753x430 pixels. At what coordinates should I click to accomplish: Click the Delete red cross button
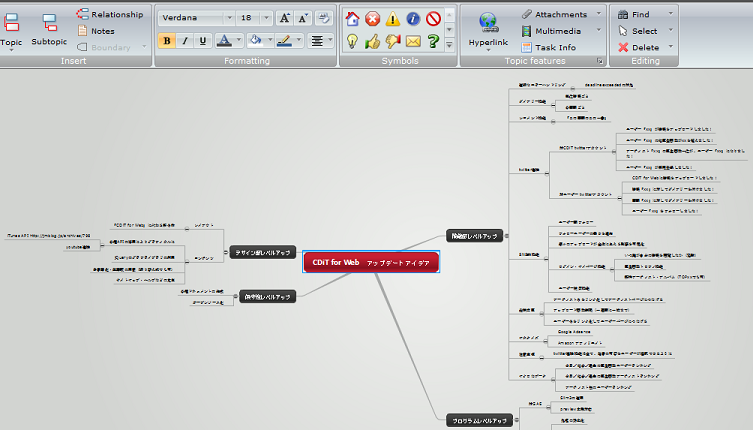[639, 48]
